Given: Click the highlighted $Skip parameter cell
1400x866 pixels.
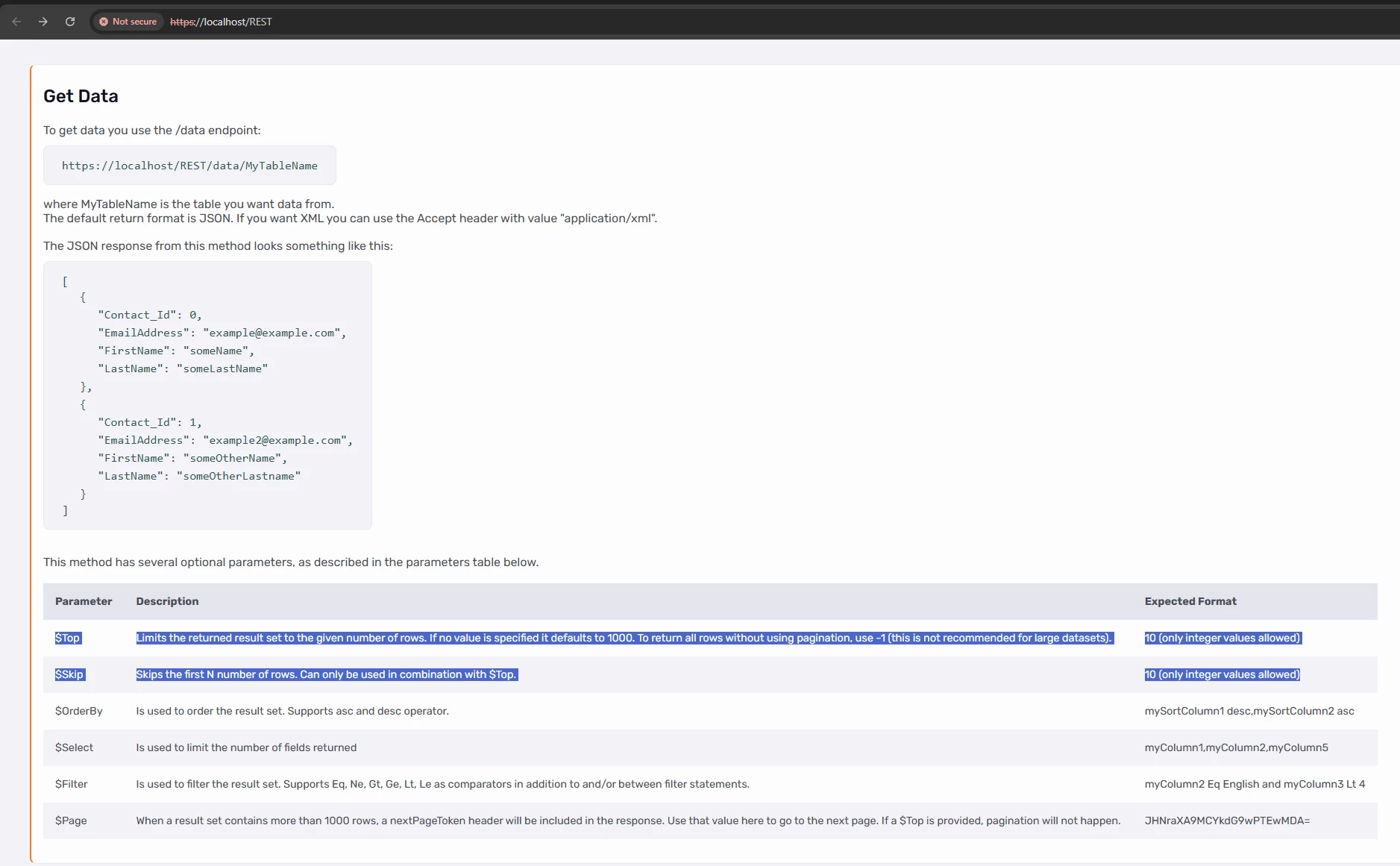Looking at the screenshot, I should (70, 674).
